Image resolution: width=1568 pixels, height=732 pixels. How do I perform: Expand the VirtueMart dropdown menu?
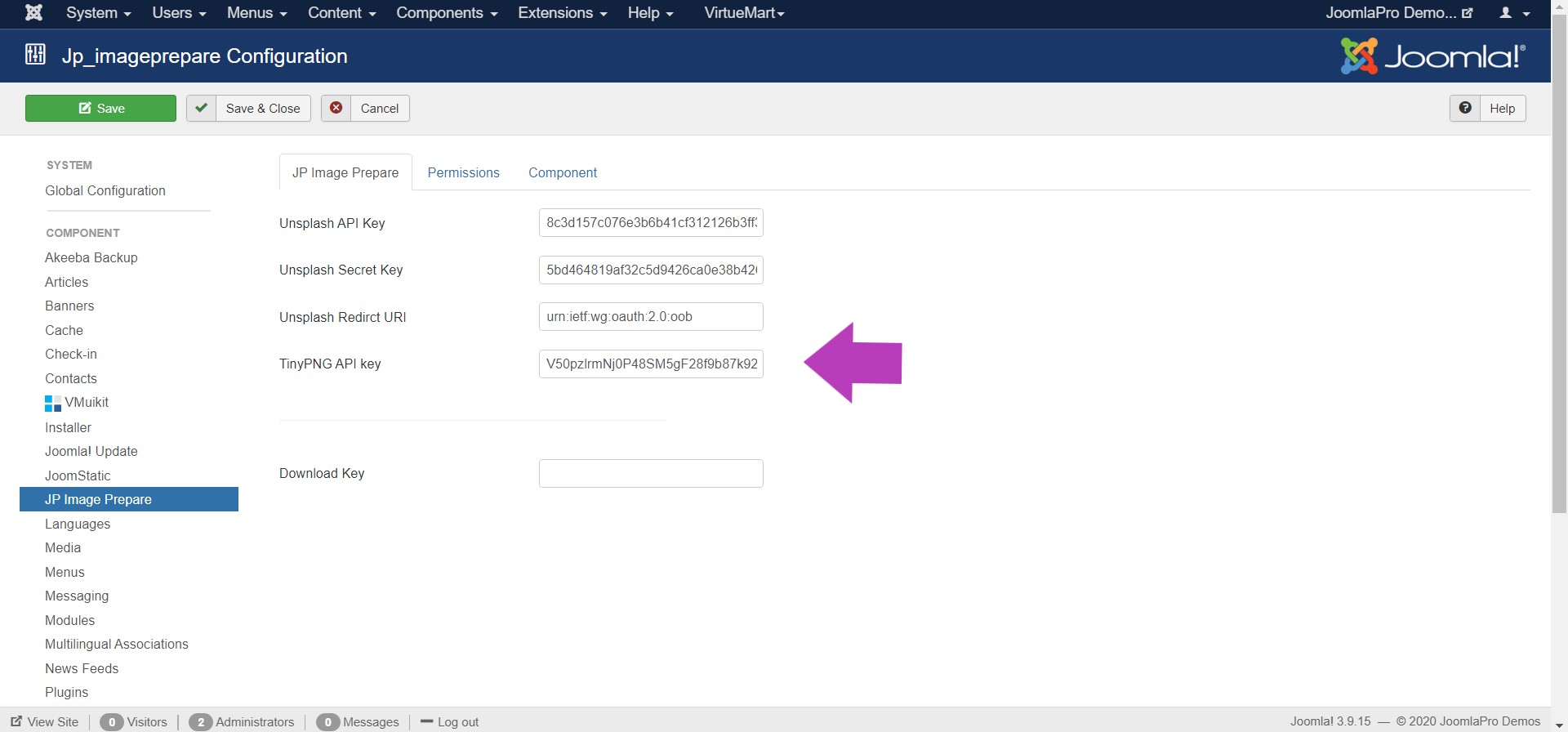point(744,13)
